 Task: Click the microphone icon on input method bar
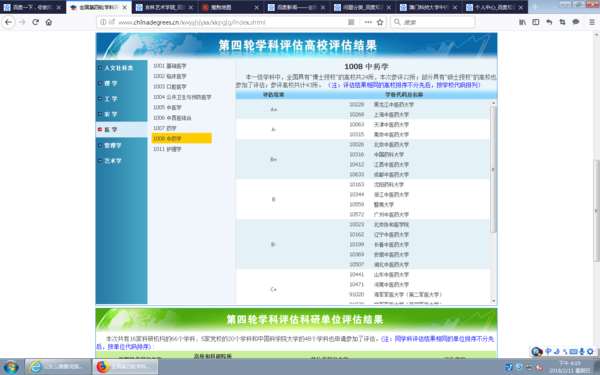(582, 351)
